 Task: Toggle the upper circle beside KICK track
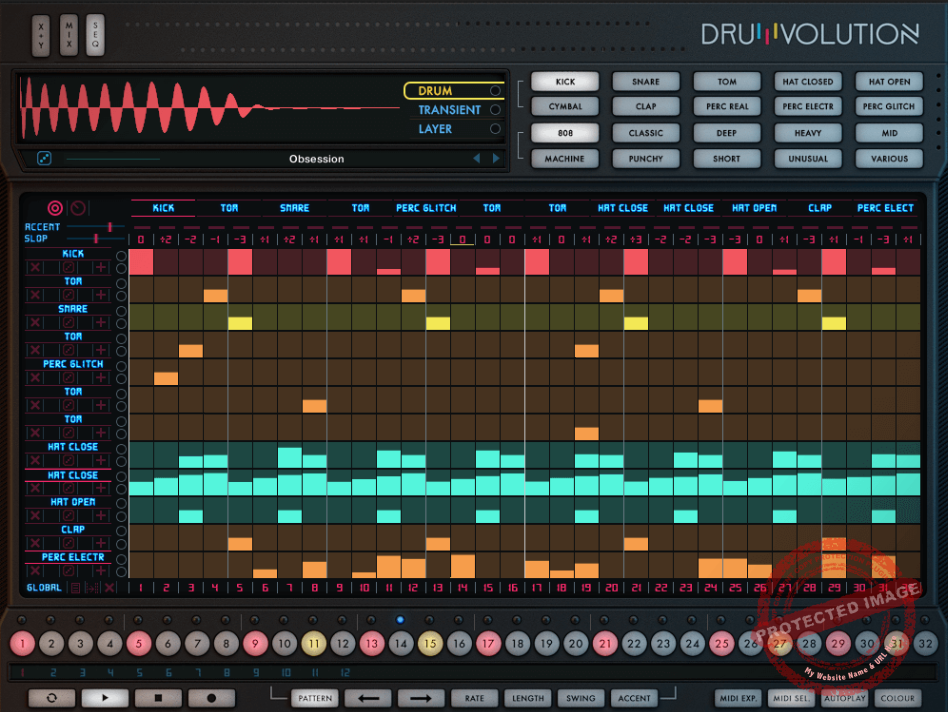121,256
